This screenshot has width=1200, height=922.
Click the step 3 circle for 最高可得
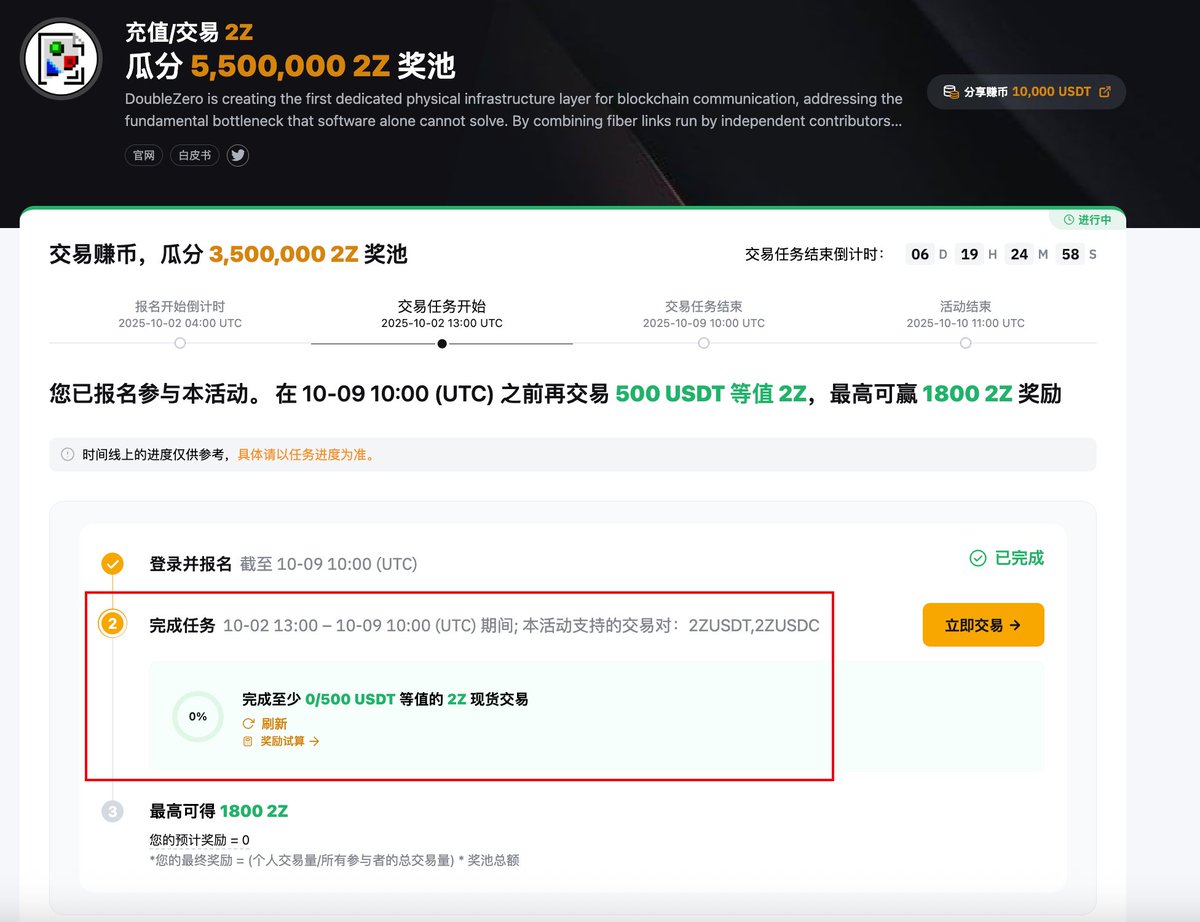(x=113, y=811)
